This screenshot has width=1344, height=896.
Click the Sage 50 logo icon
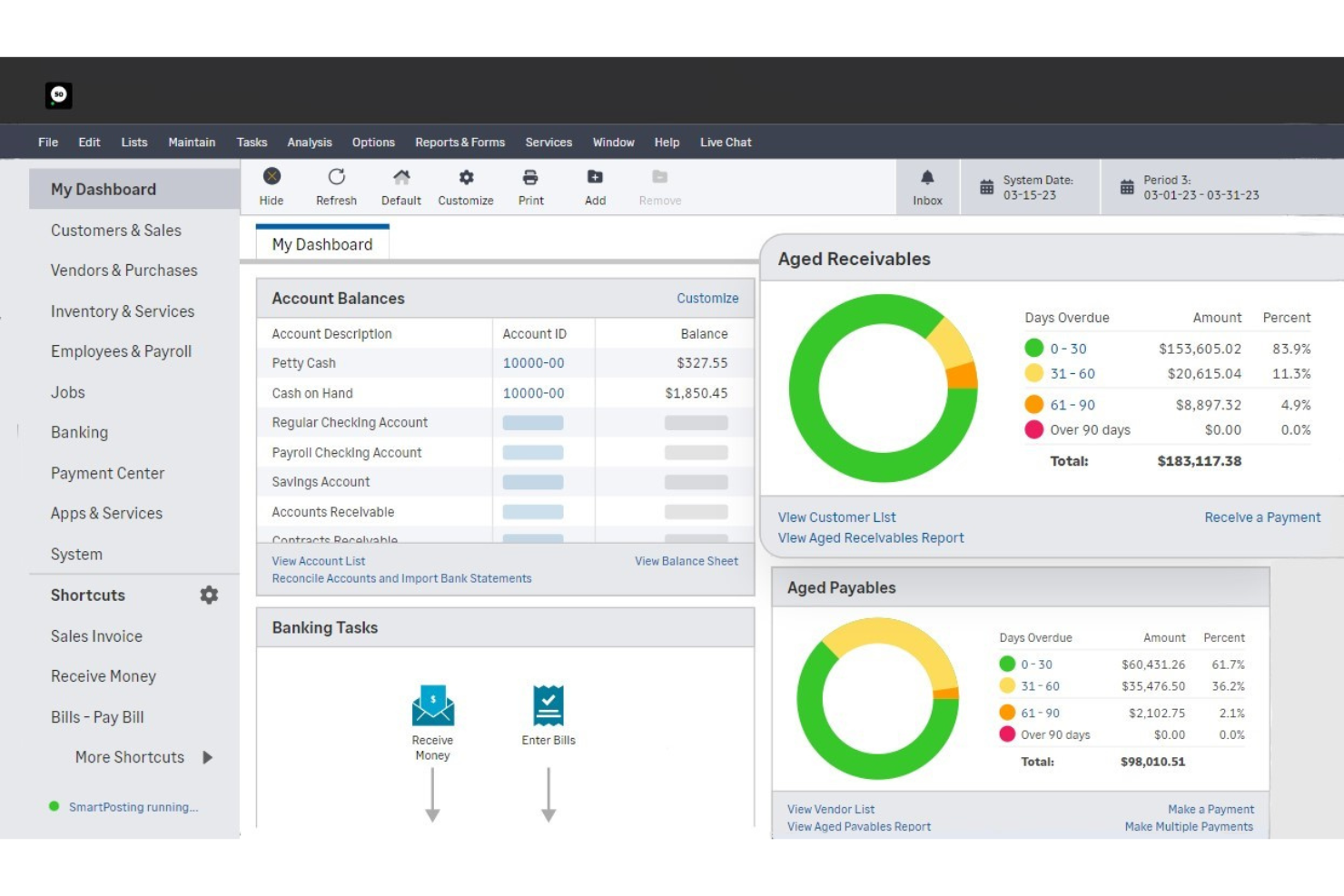point(59,94)
